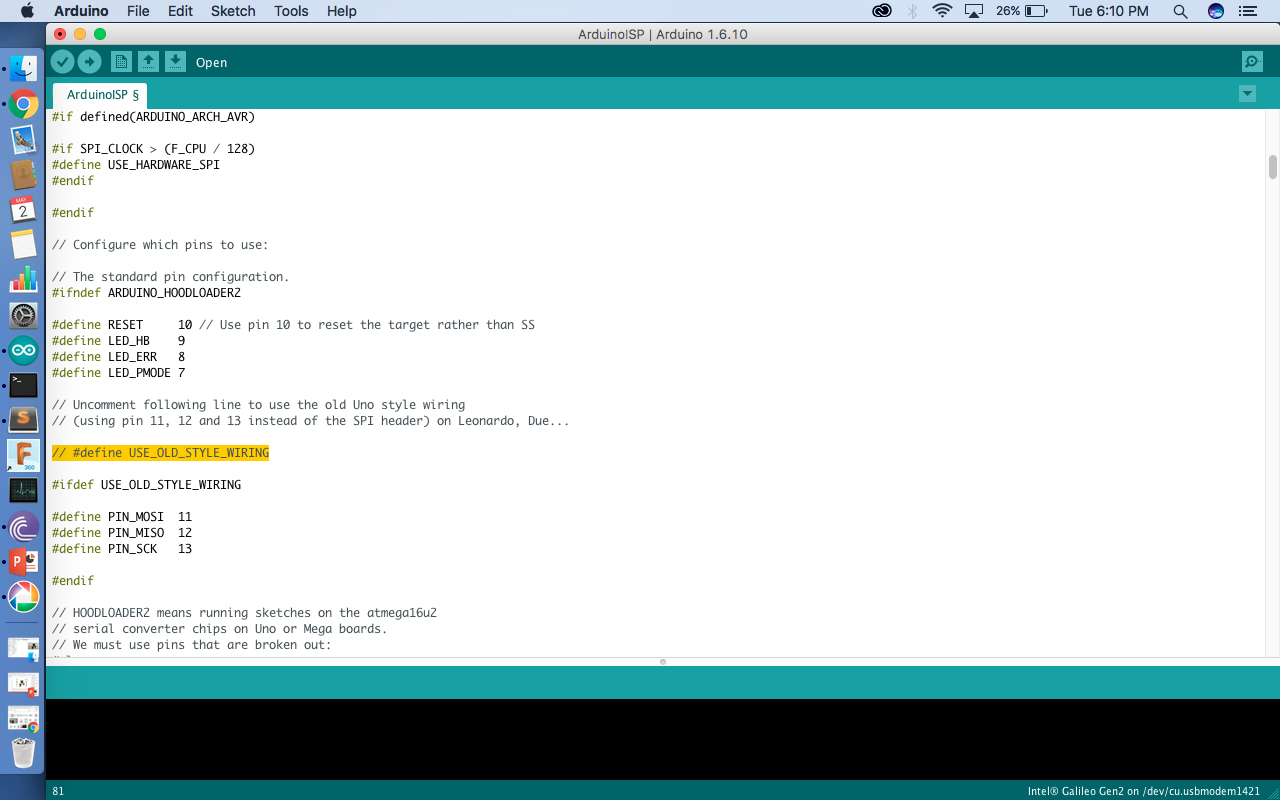Click the '#define PIN_SCK 13' line
The height and width of the screenshot is (800, 1280).
click(122, 549)
